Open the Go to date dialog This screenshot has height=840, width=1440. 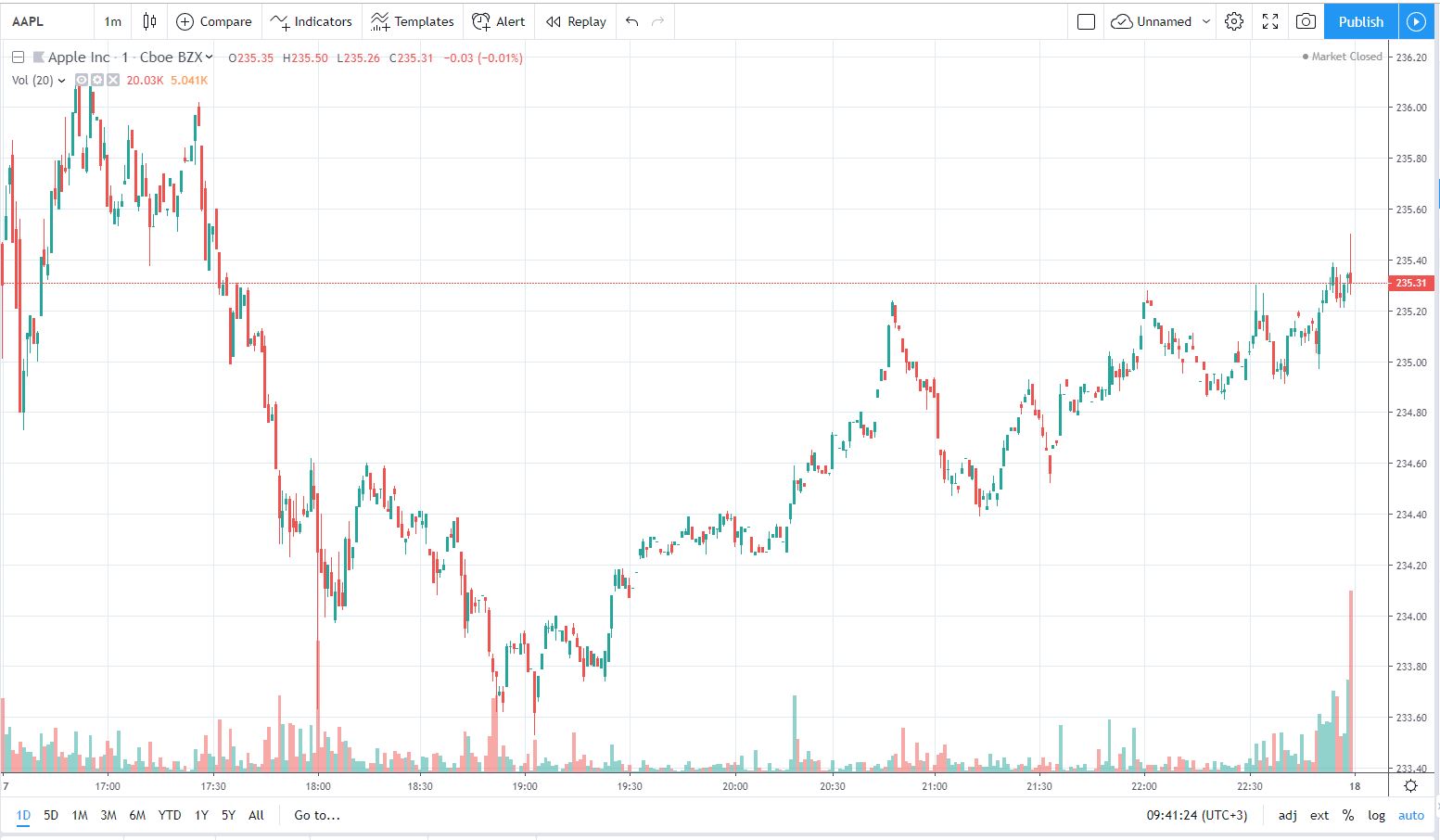tap(317, 815)
